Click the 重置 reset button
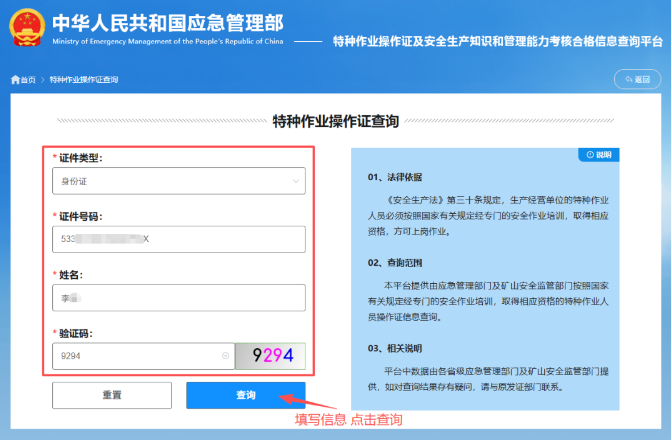This screenshot has width=671, height=440. tap(112, 395)
